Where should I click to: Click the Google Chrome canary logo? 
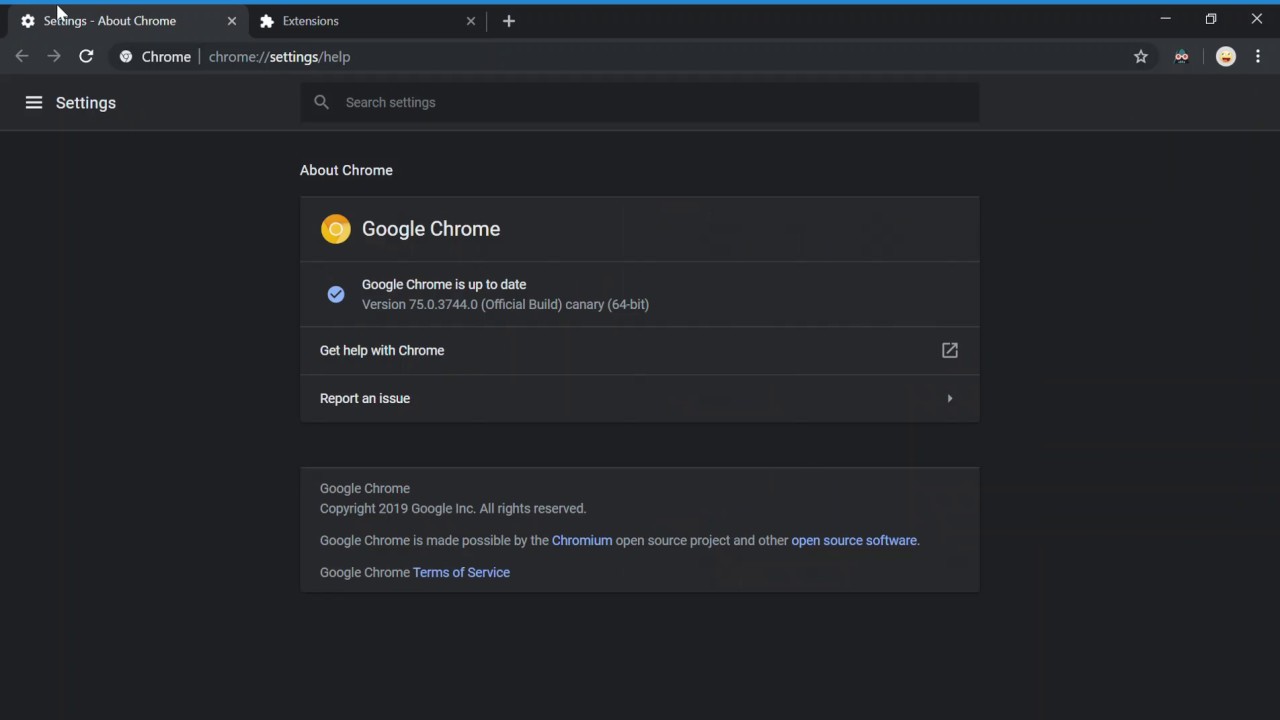[336, 229]
